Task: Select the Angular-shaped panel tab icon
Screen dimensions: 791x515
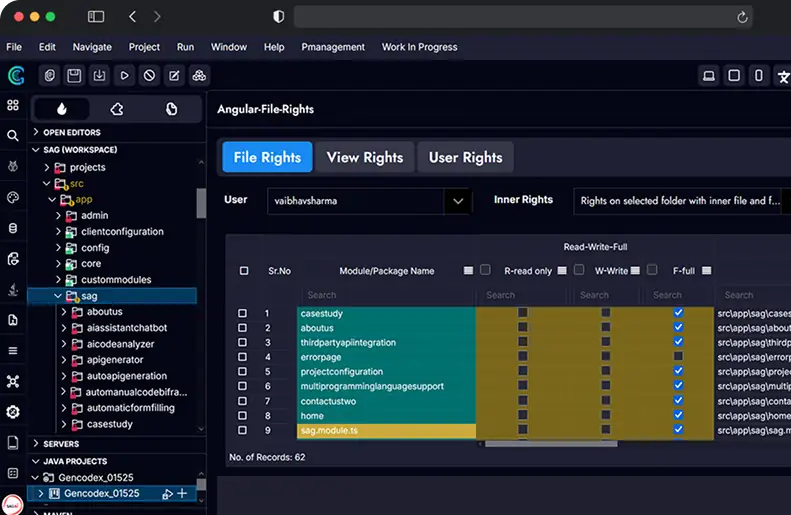Action: click(x=117, y=109)
